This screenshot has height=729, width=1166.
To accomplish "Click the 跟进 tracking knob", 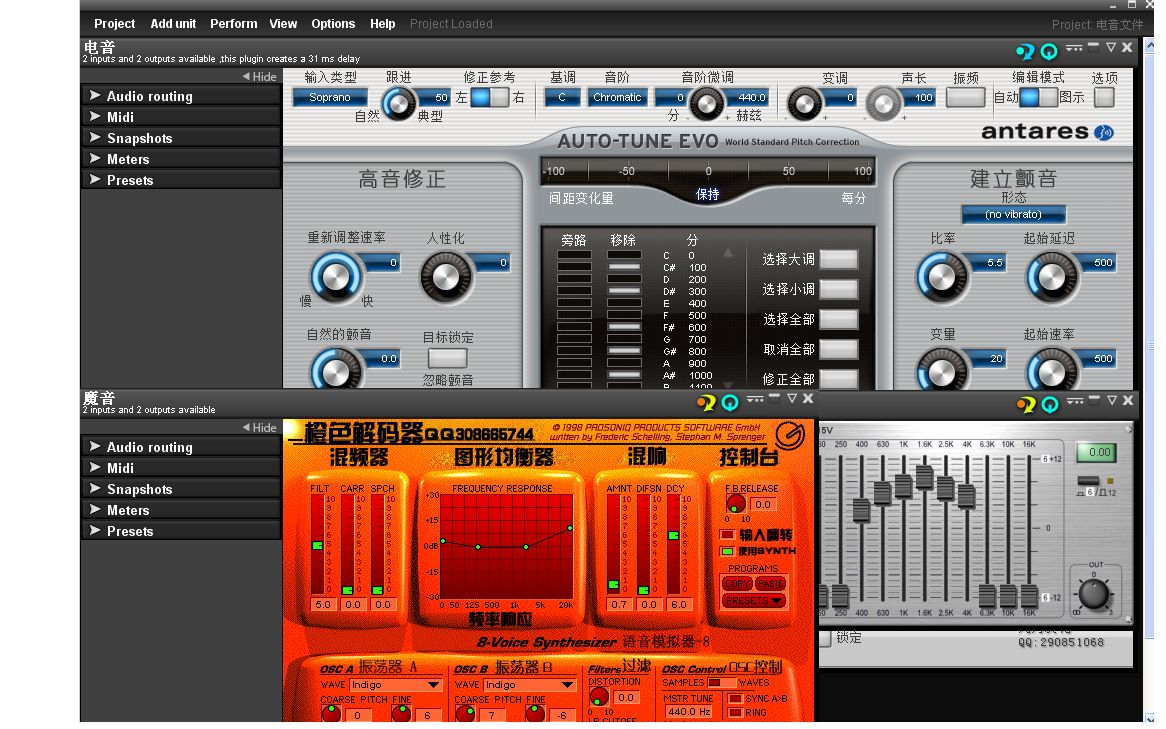I will (x=399, y=104).
